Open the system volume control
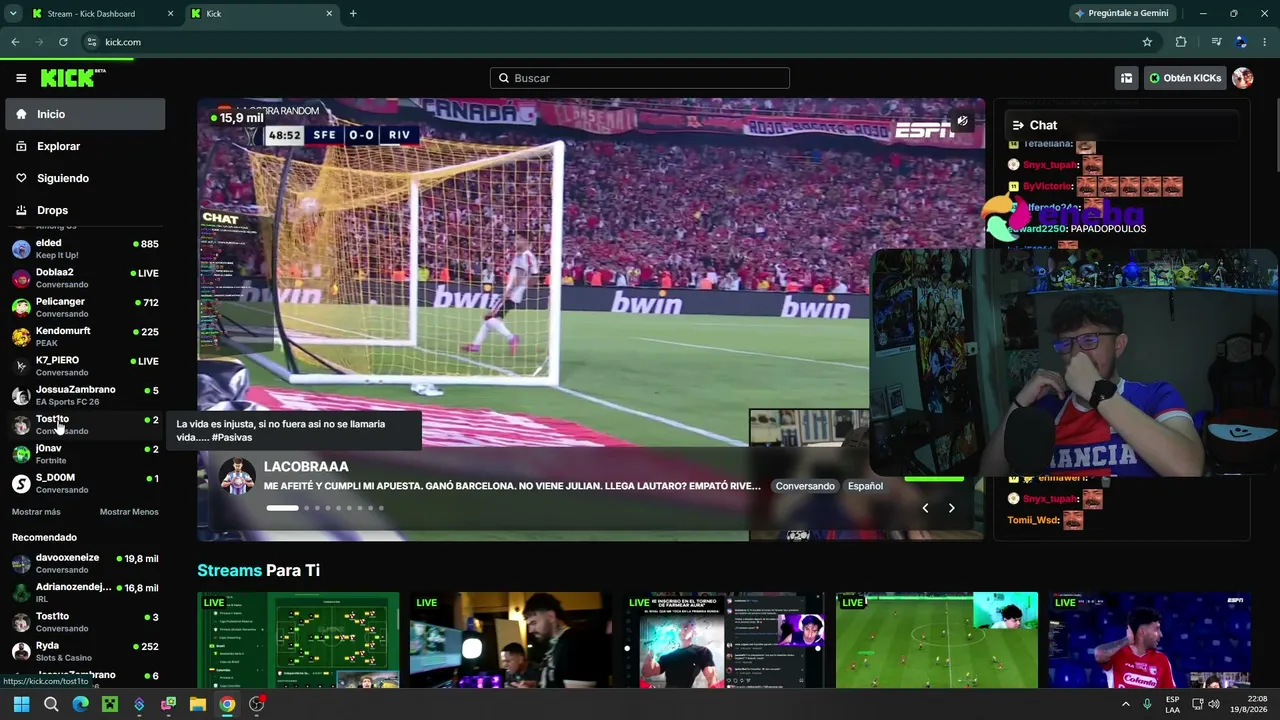This screenshot has height=720, width=1280. pyautogui.click(x=1214, y=704)
